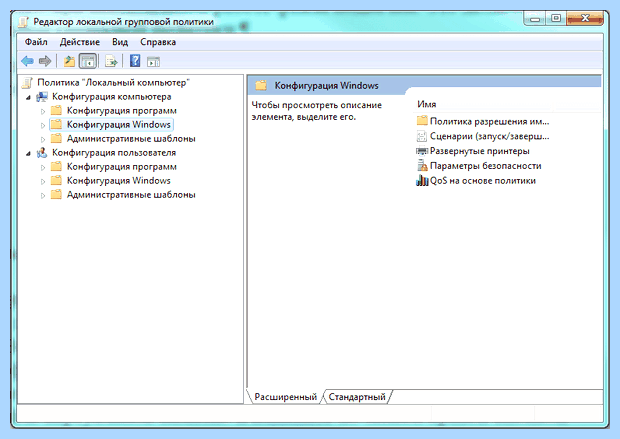Minimize the Редактор локальной групповой политики window
Screen dimensions: 620x439
535,19
